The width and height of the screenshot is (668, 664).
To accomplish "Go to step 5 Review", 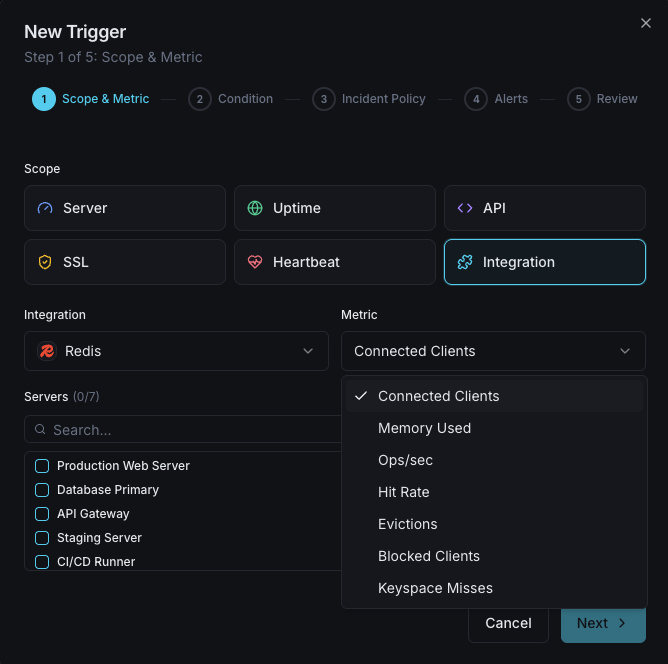I will pos(602,99).
